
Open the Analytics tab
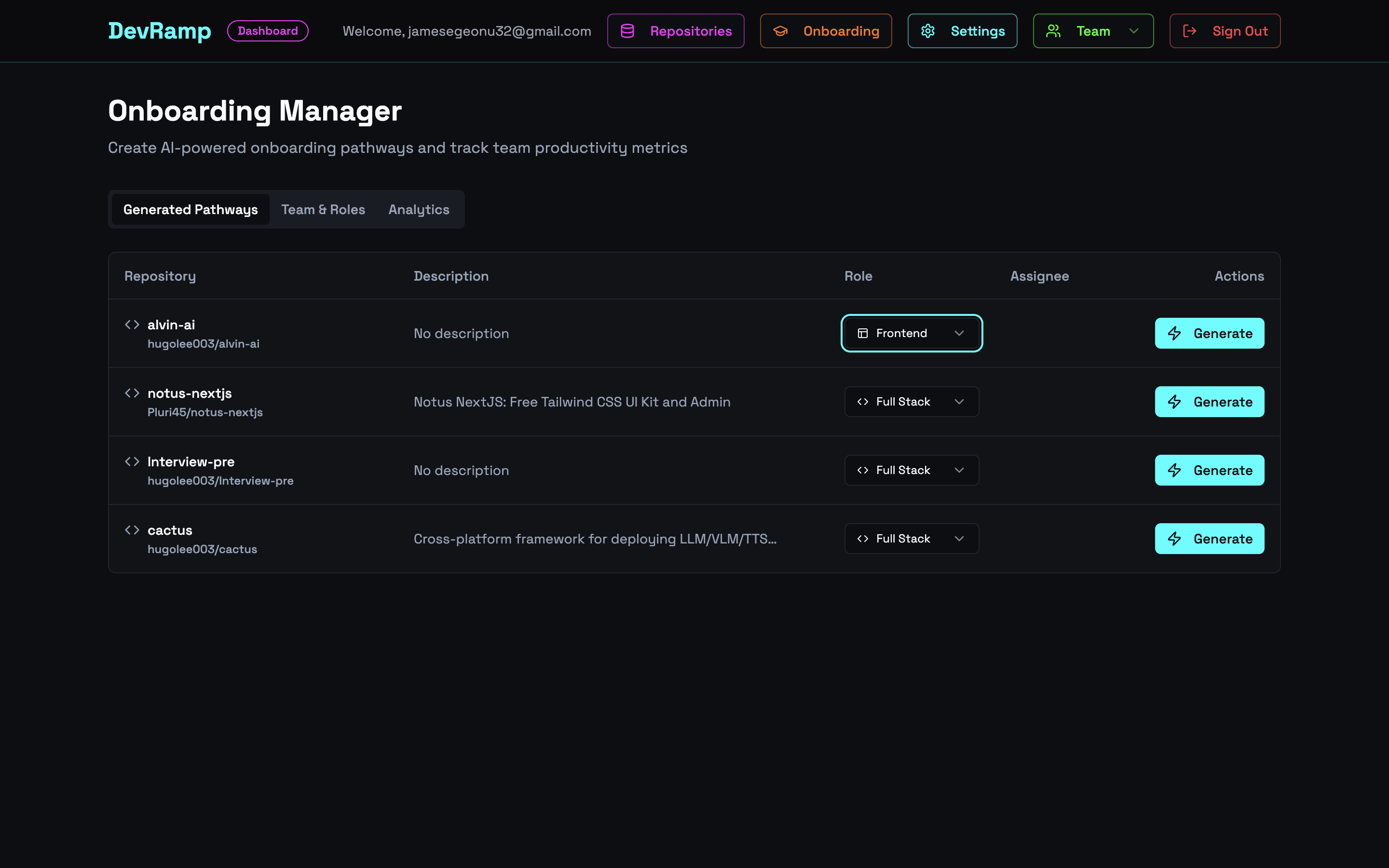point(419,209)
